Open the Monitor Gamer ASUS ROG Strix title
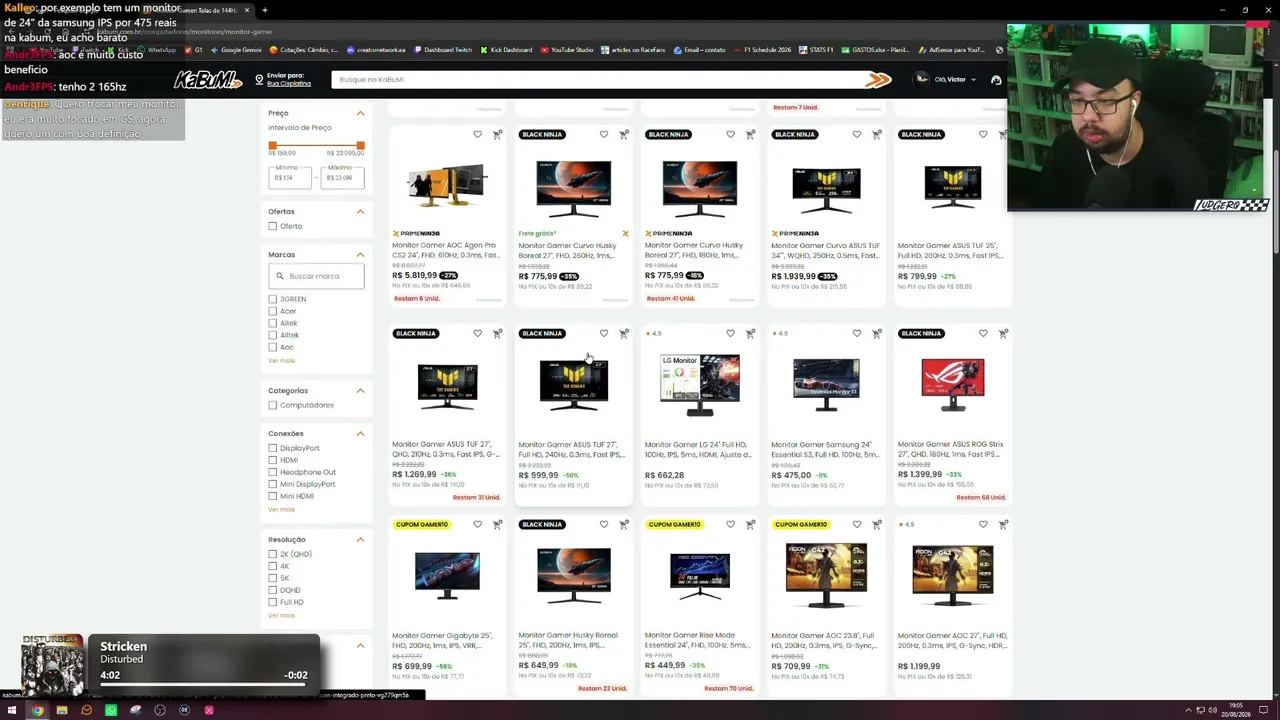The image size is (1280, 720). (x=951, y=449)
